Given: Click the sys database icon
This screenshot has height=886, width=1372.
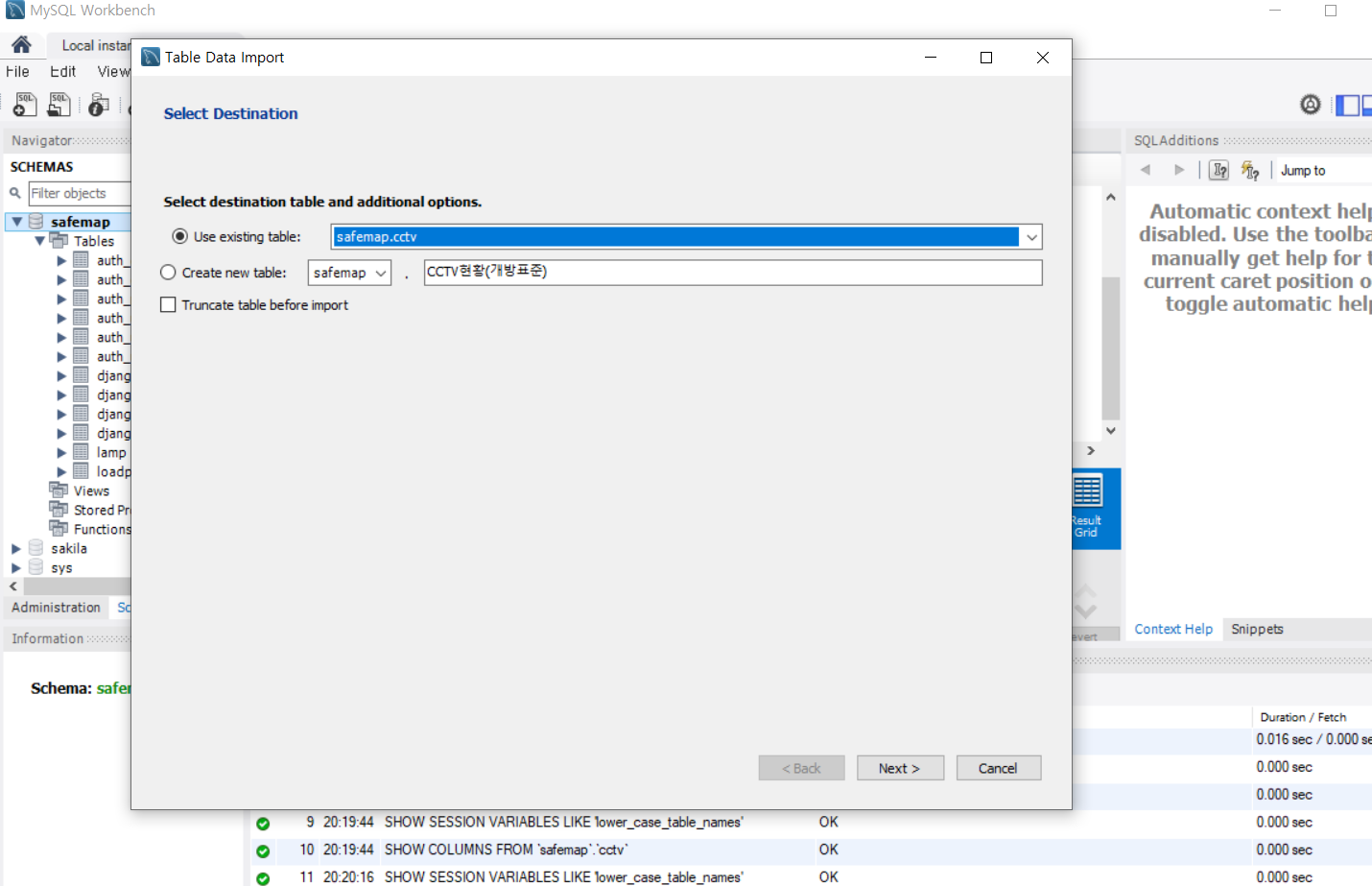Looking at the screenshot, I should click(36, 567).
